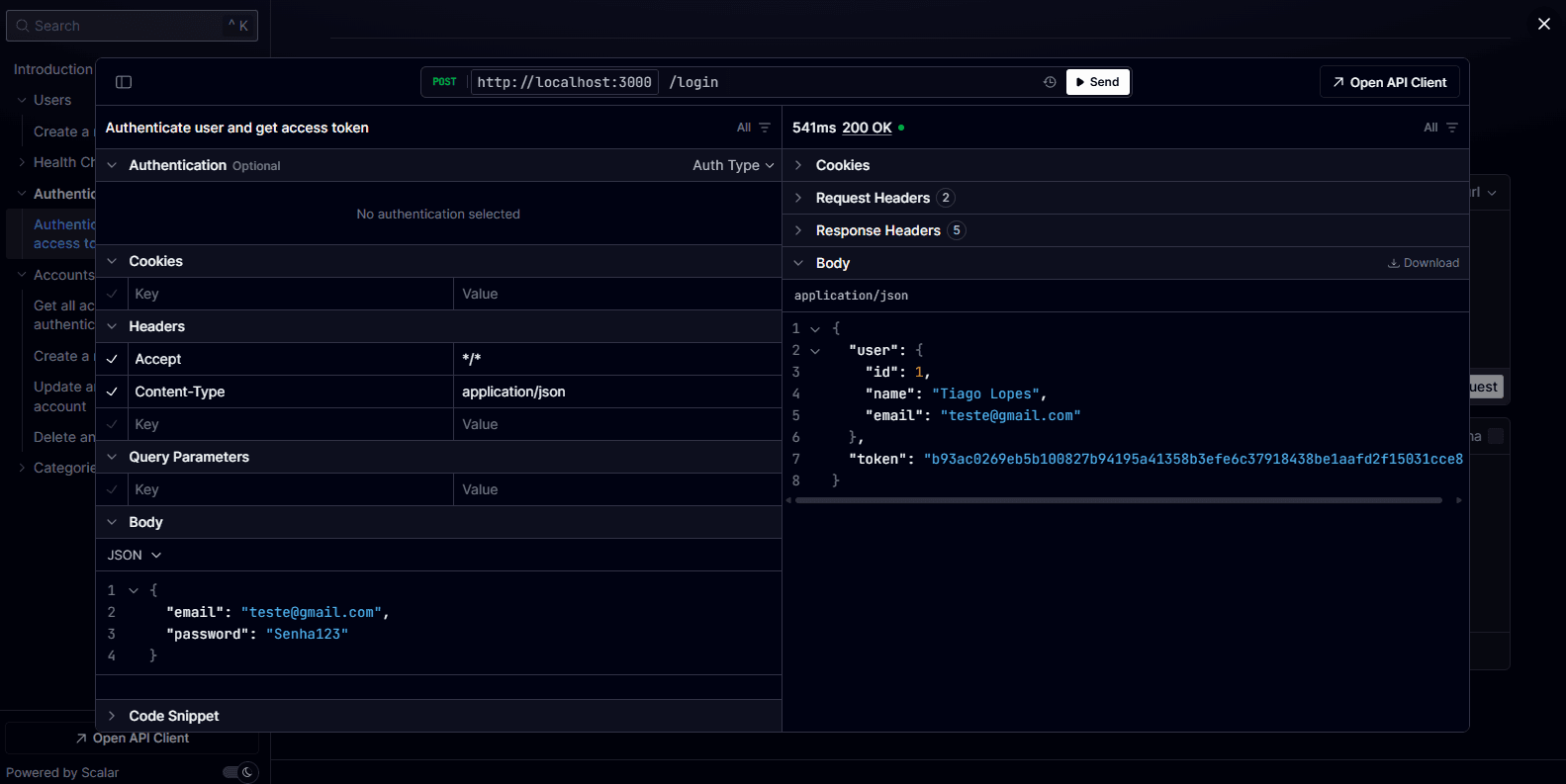1566x784 pixels.
Task: Download the response body
Action: pos(1424,263)
